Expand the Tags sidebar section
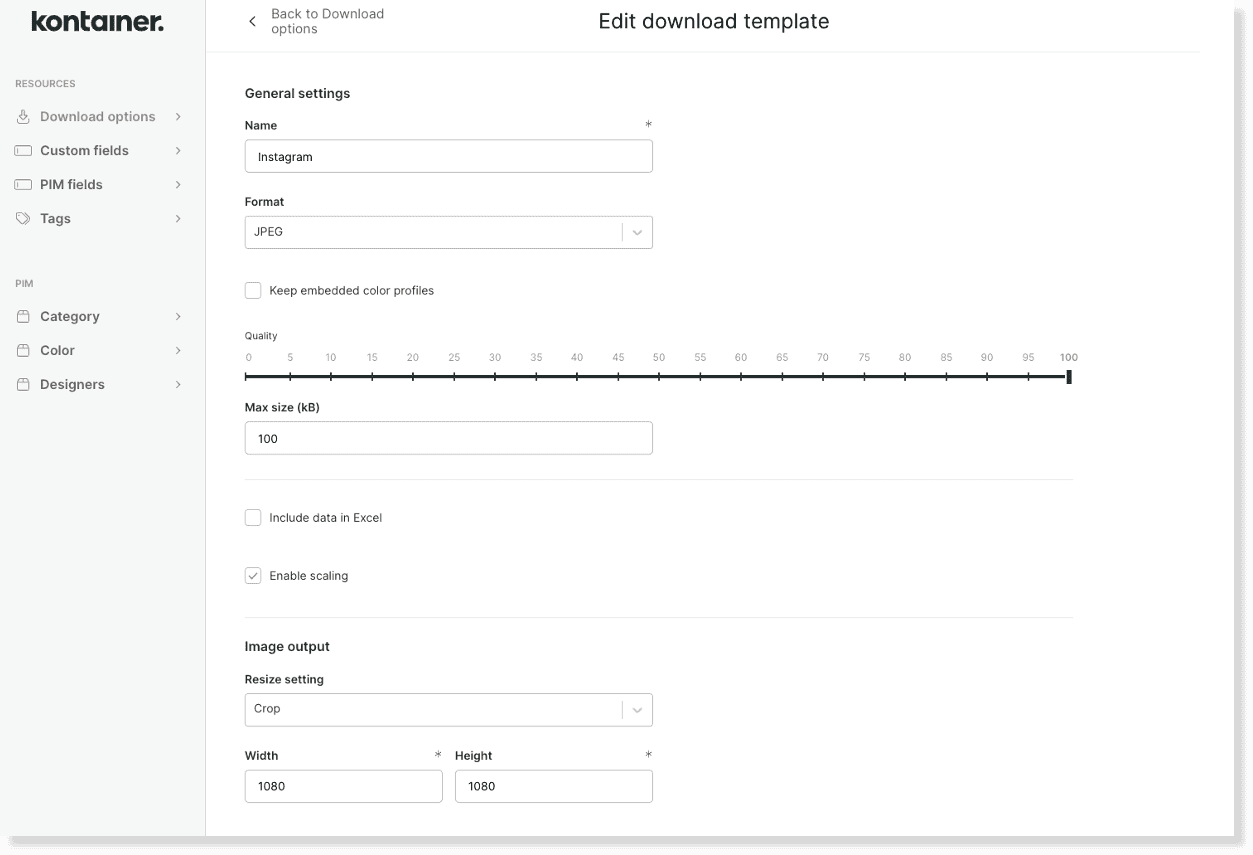The height and width of the screenshot is (855, 1253). point(178,218)
